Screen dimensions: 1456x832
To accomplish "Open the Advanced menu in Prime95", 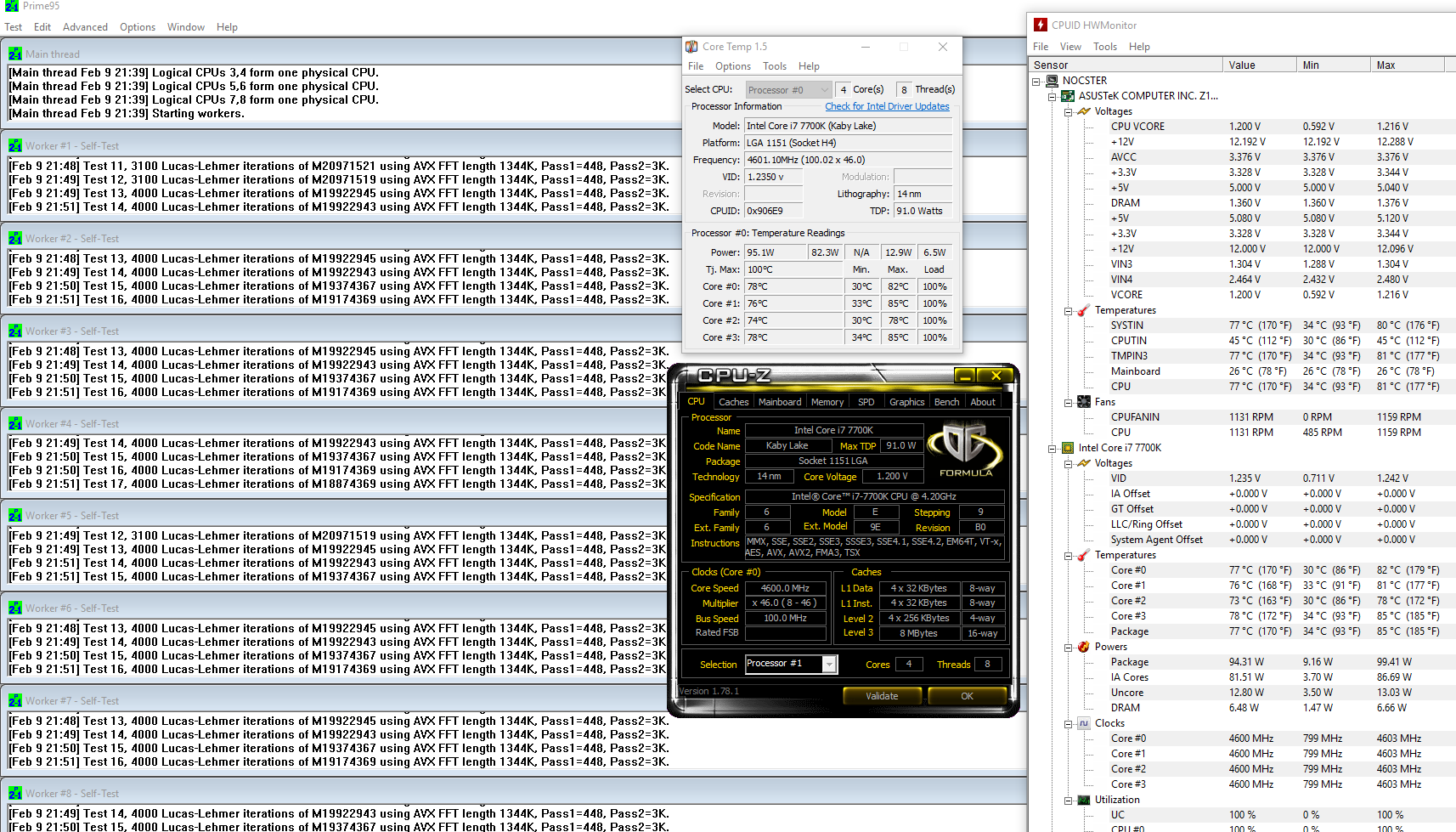I will pos(85,27).
